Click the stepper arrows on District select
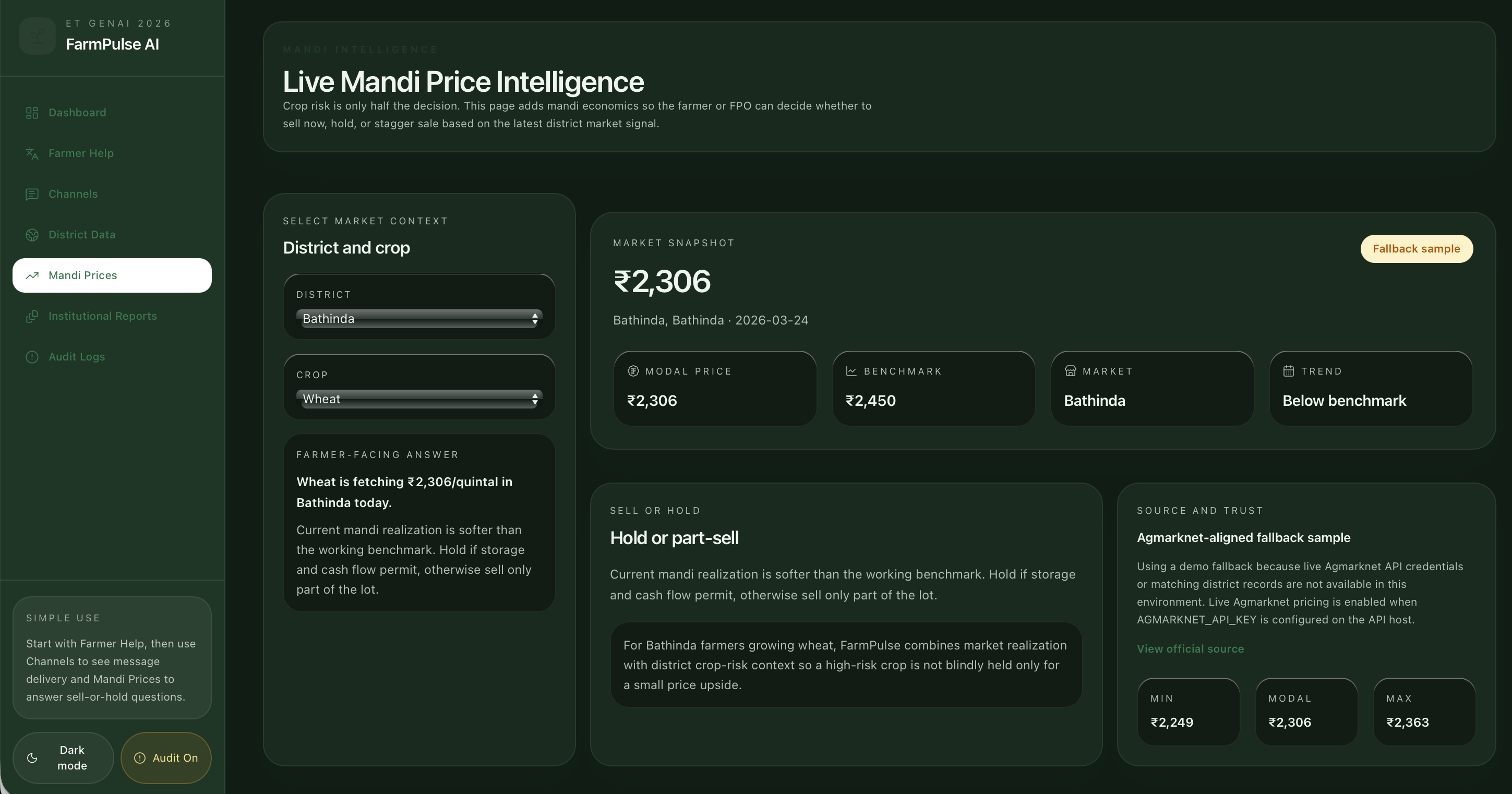Image resolution: width=1512 pixels, height=794 pixels. (x=535, y=319)
